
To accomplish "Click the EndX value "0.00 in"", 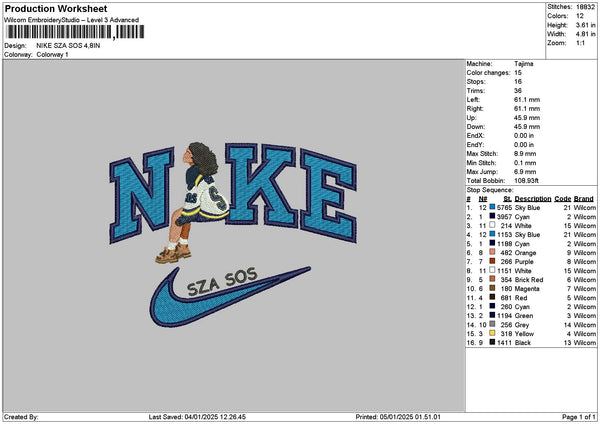I will pyautogui.click(x=524, y=135).
